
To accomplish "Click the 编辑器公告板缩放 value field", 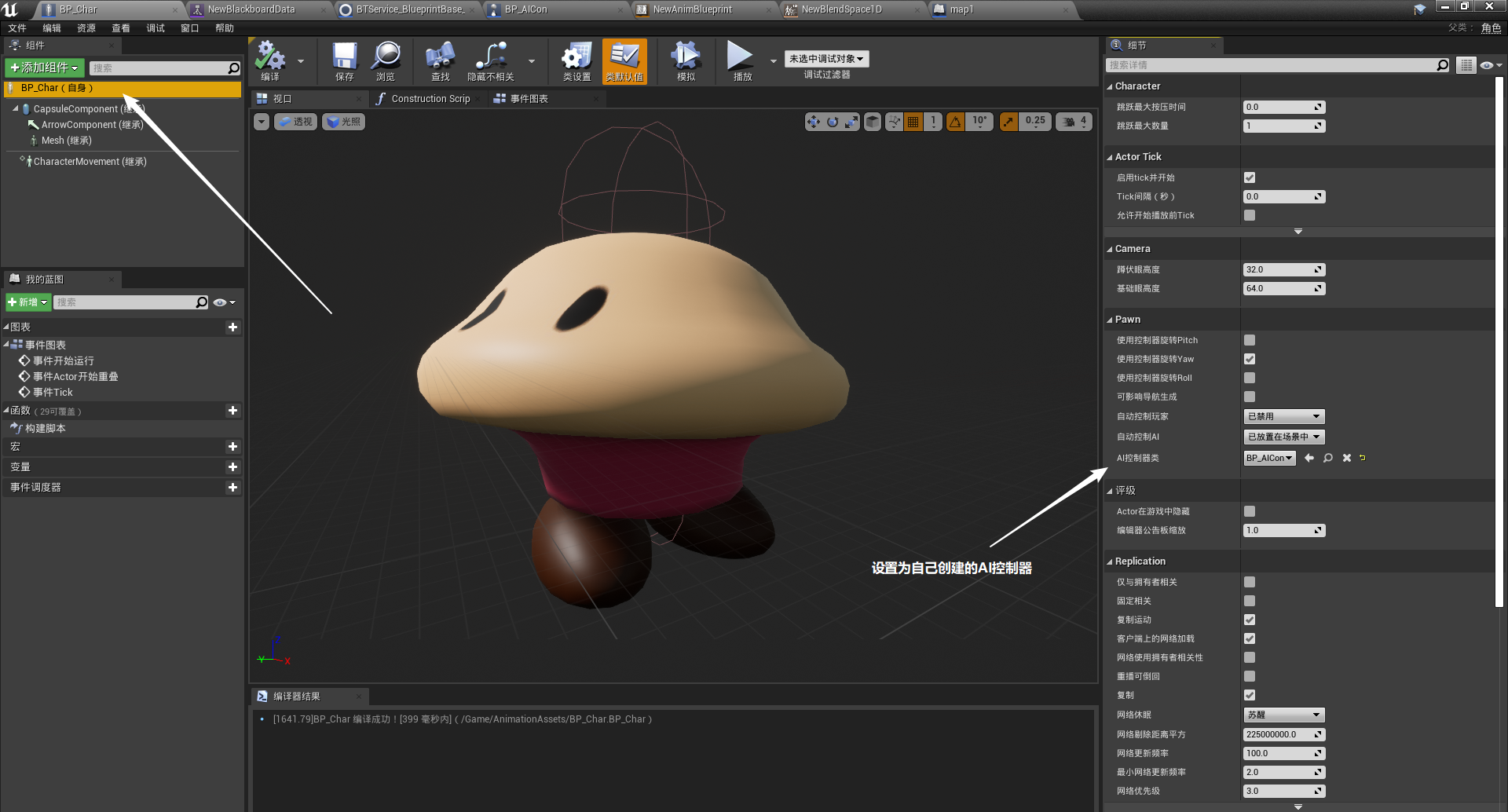I will pos(1284,530).
